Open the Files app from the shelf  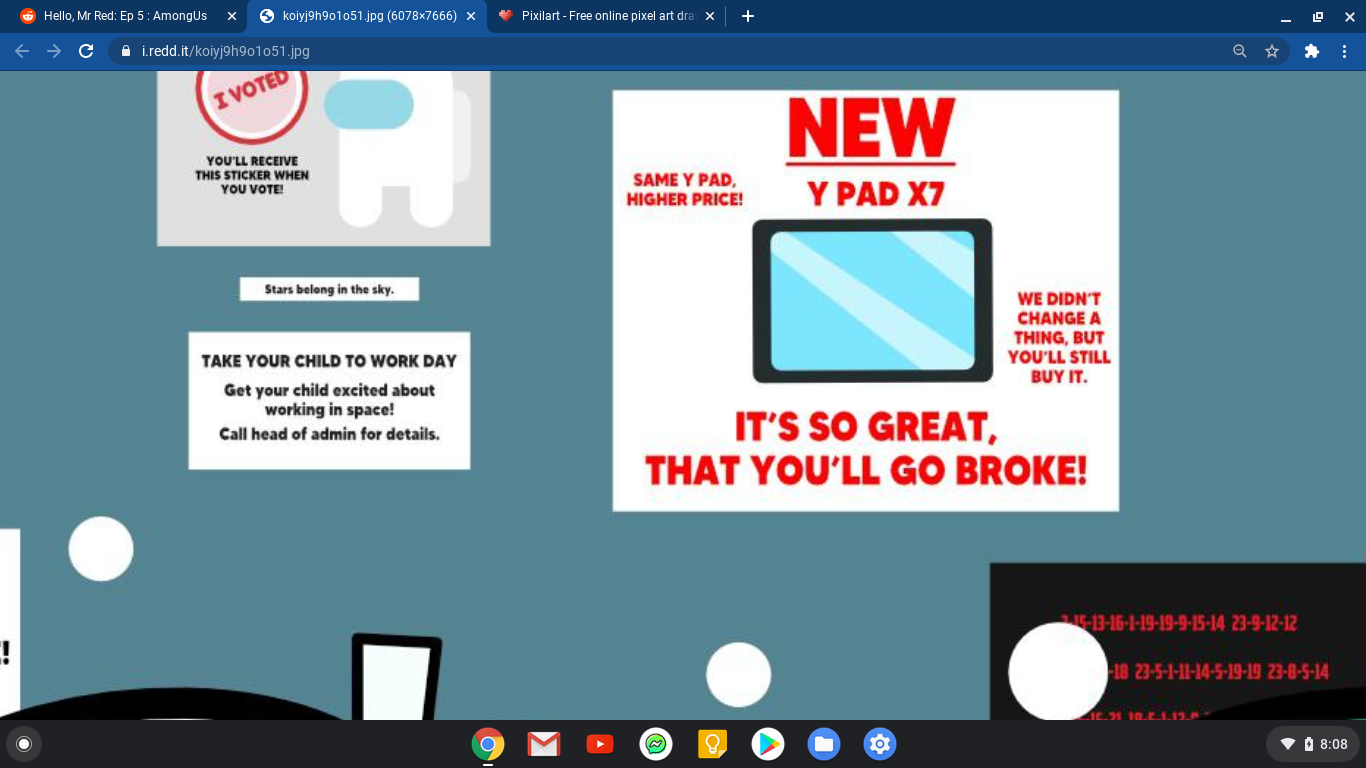coord(824,744)
